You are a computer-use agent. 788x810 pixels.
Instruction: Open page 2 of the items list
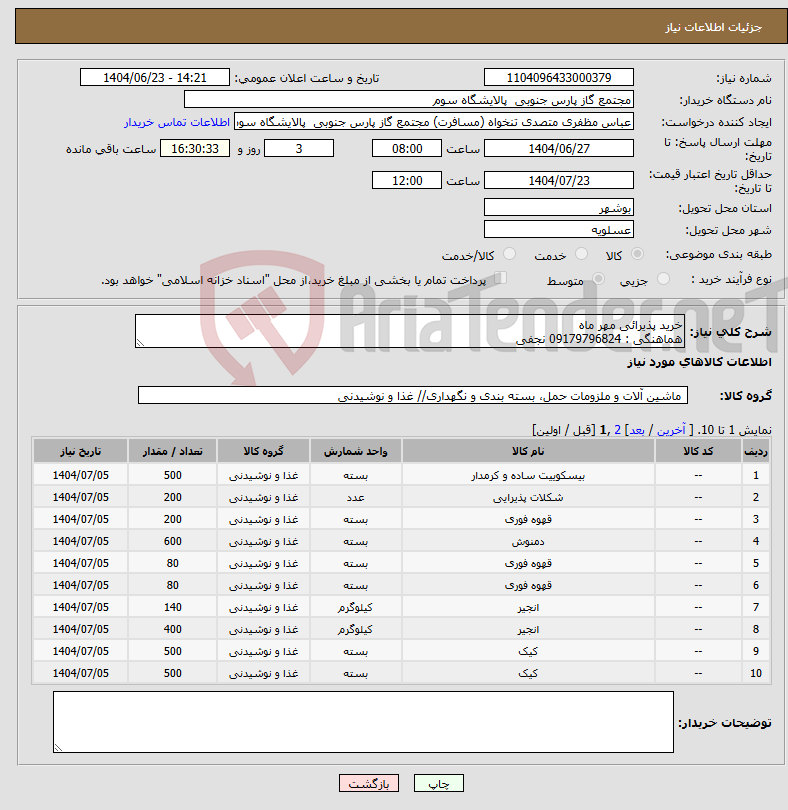coord(617,430)
